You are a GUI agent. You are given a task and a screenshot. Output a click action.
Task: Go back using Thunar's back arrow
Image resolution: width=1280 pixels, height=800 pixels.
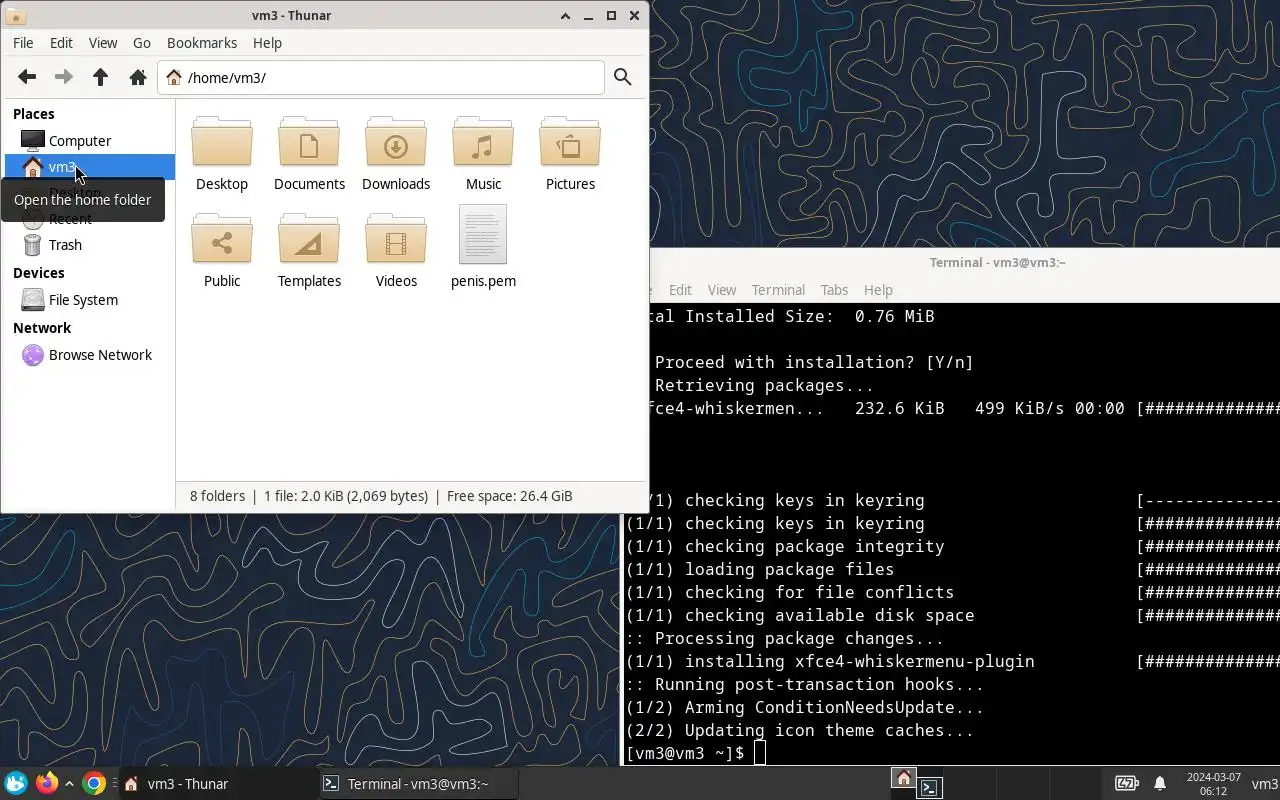[x=27, y=77]
